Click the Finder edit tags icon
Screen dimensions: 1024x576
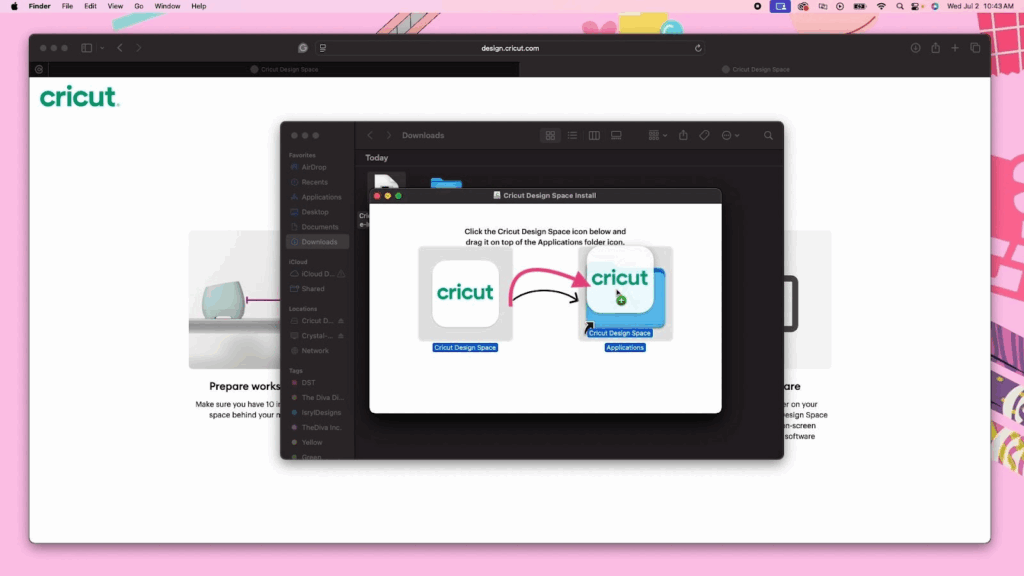click(x=705, y=135)
